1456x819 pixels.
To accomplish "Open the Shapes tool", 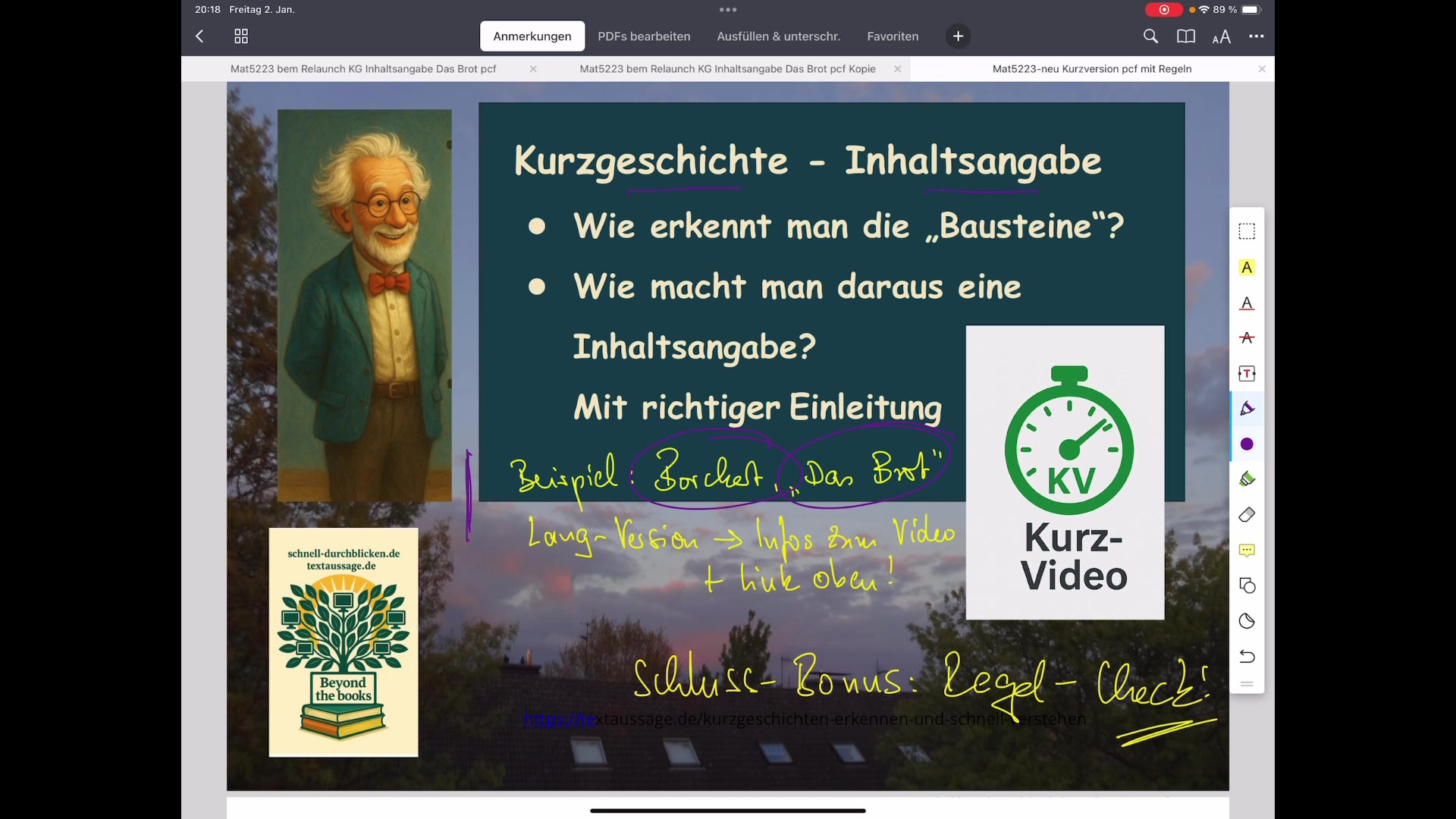I will 1247,585.
